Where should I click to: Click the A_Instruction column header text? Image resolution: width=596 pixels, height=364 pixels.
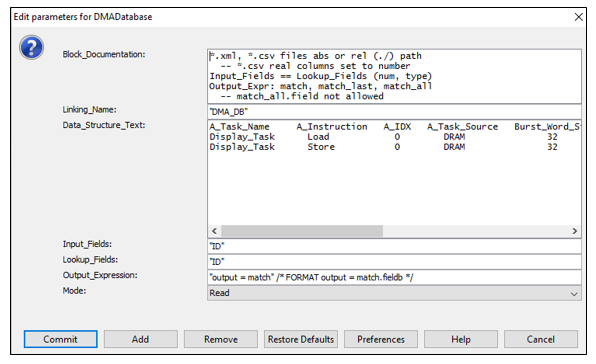coord(332,127)
